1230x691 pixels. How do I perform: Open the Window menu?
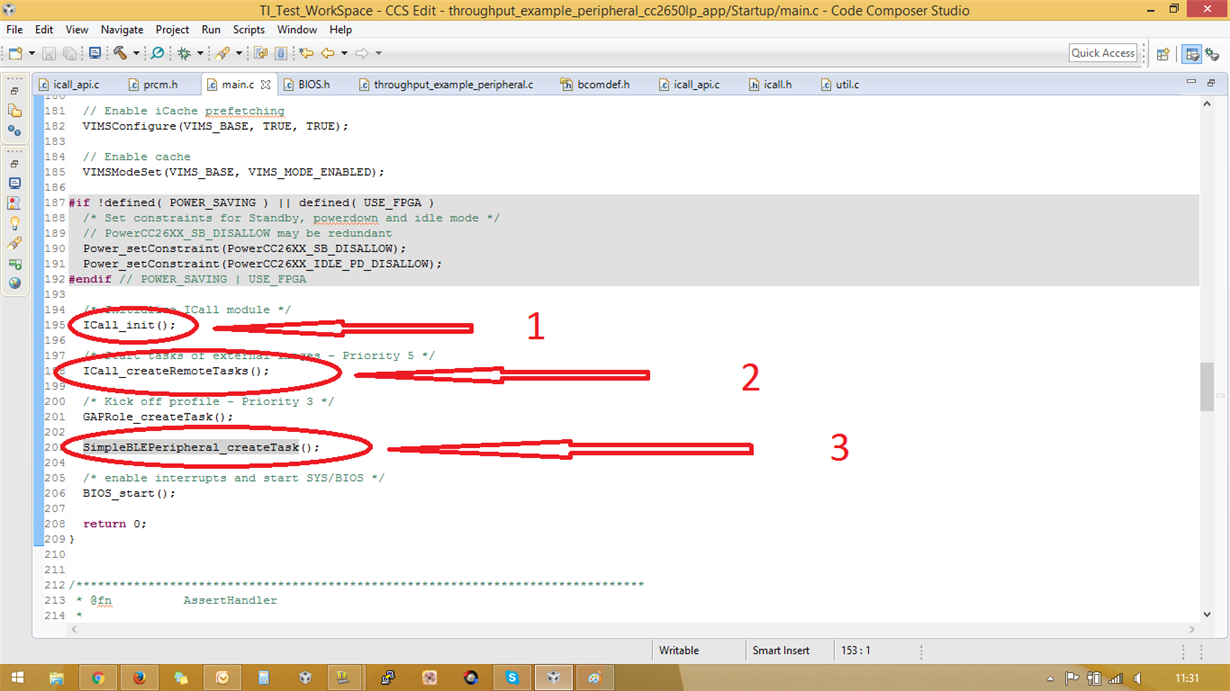pos(297,30)
